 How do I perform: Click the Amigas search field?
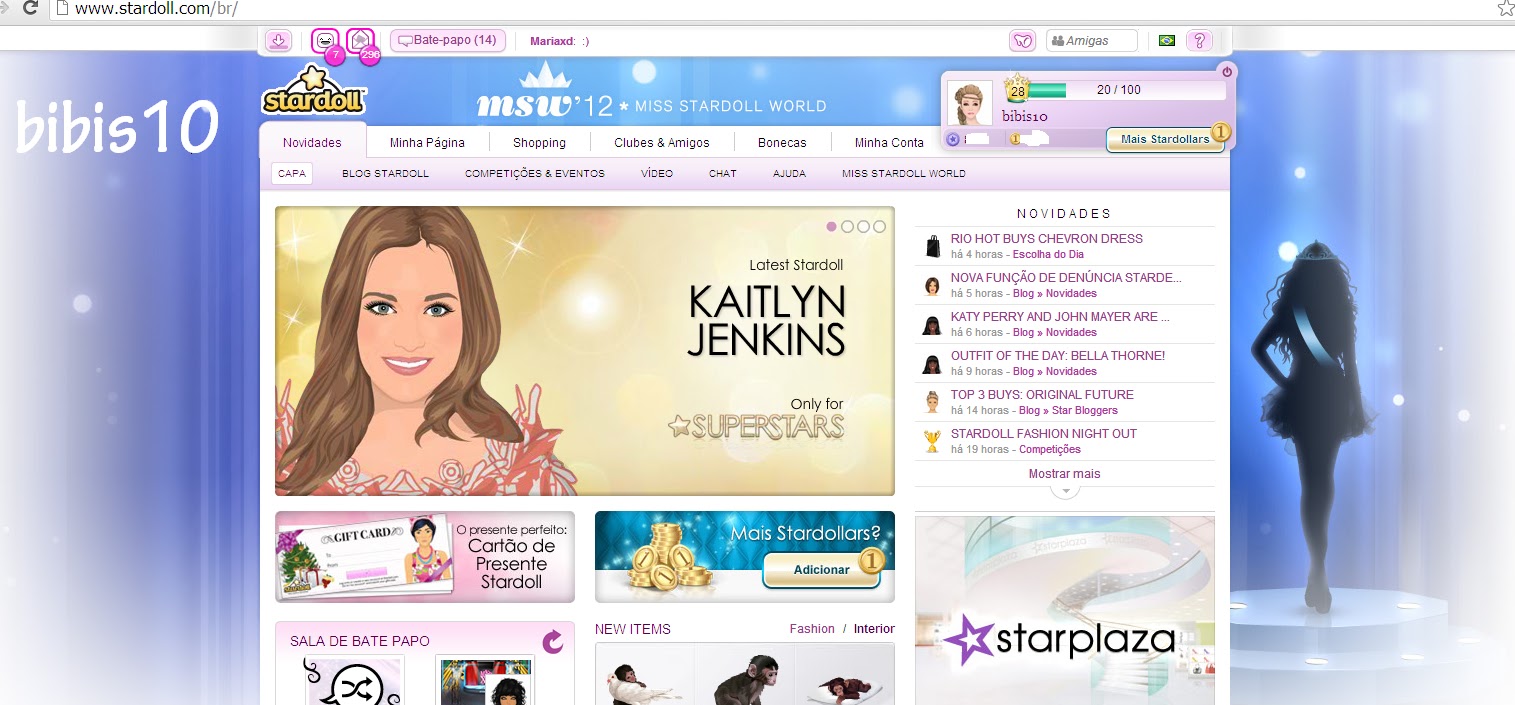1092,41
